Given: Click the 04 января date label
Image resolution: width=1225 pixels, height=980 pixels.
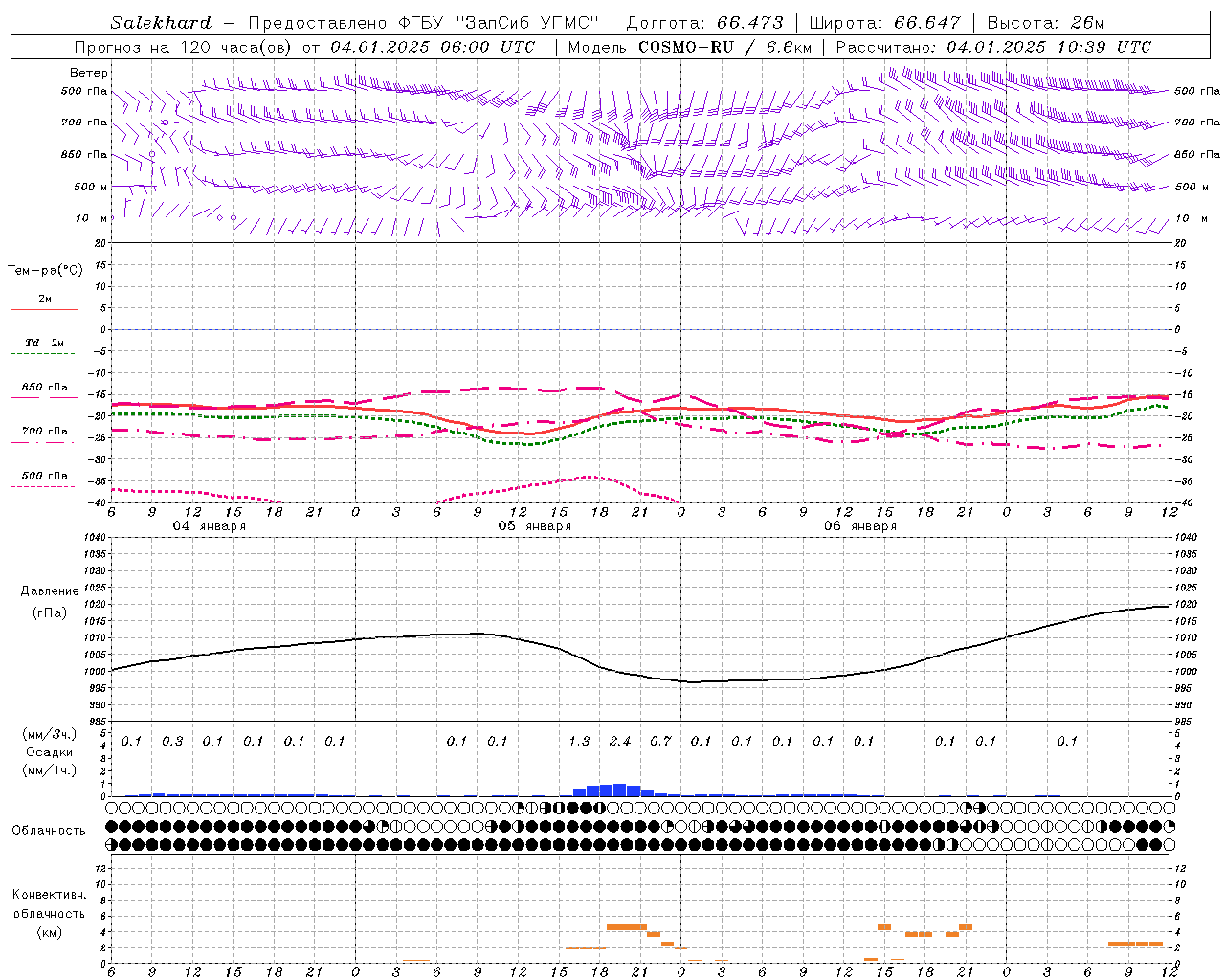Looking at the screenshot, I should pos(210,526).
